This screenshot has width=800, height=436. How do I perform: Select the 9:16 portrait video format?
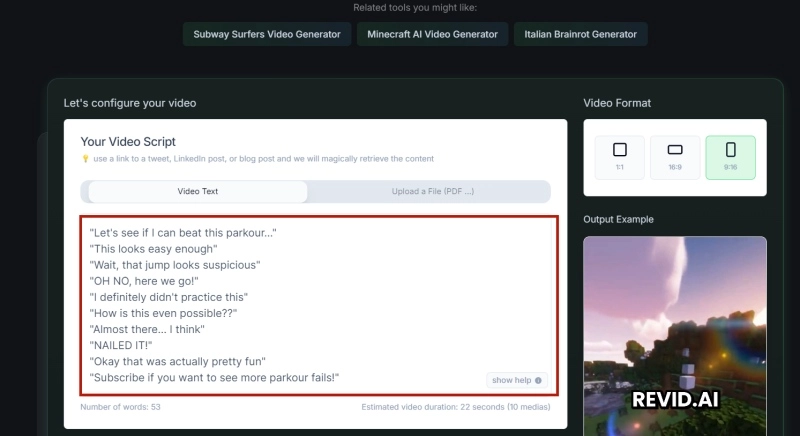tap(730, 157)
